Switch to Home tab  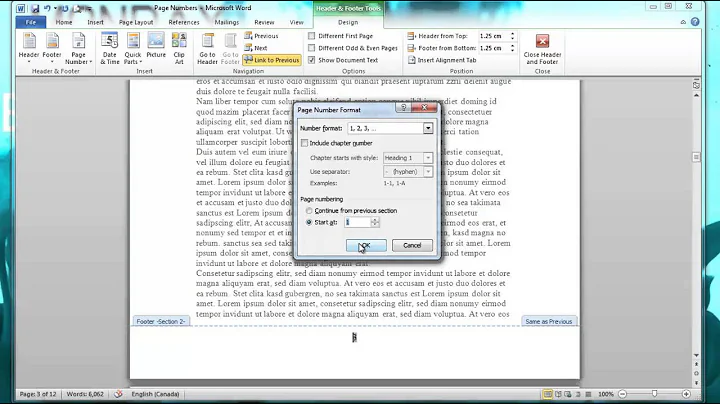point(64,22)
